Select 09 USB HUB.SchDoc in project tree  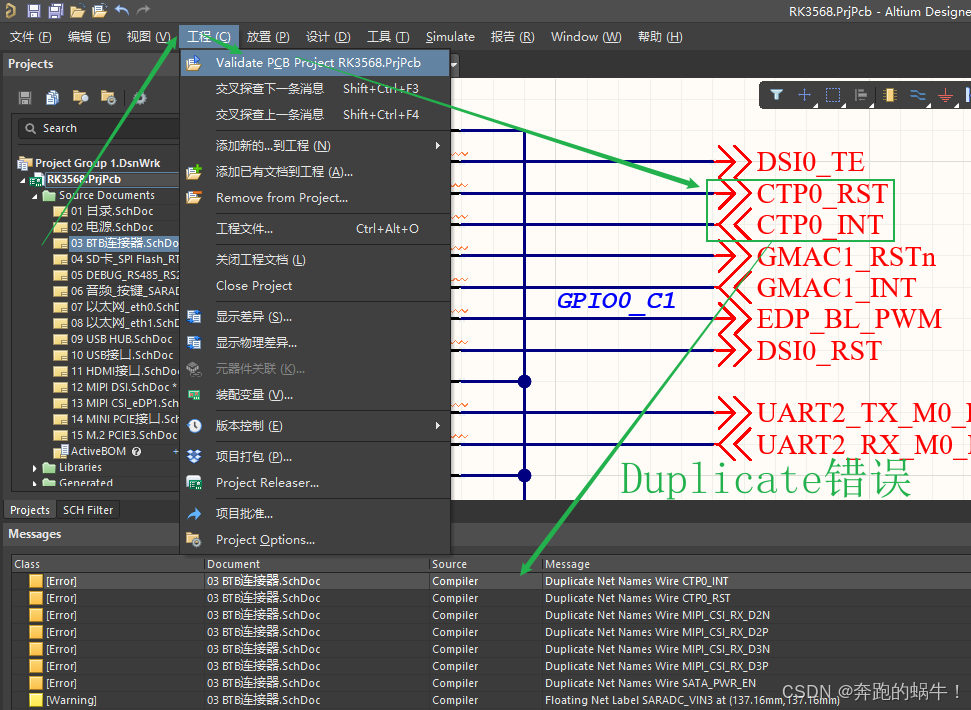[121, 339]
